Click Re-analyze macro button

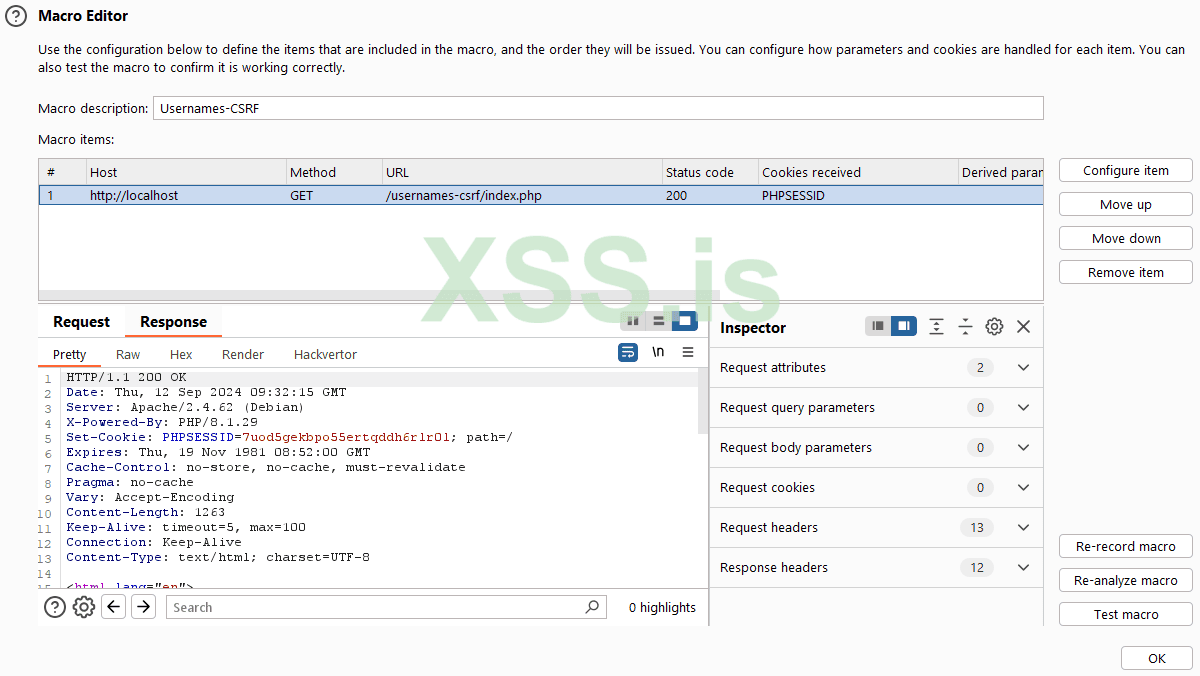click(1126, 581)
